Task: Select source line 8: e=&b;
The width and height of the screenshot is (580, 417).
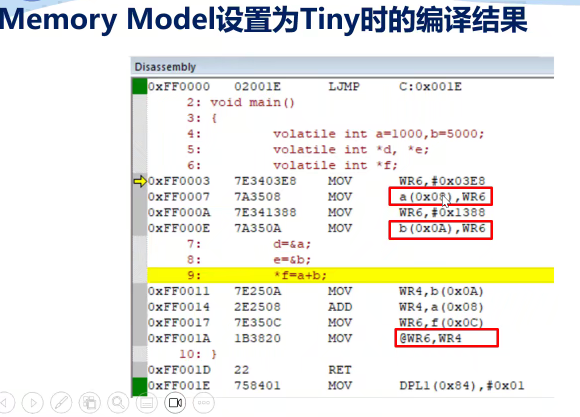Action: (249, 260)
